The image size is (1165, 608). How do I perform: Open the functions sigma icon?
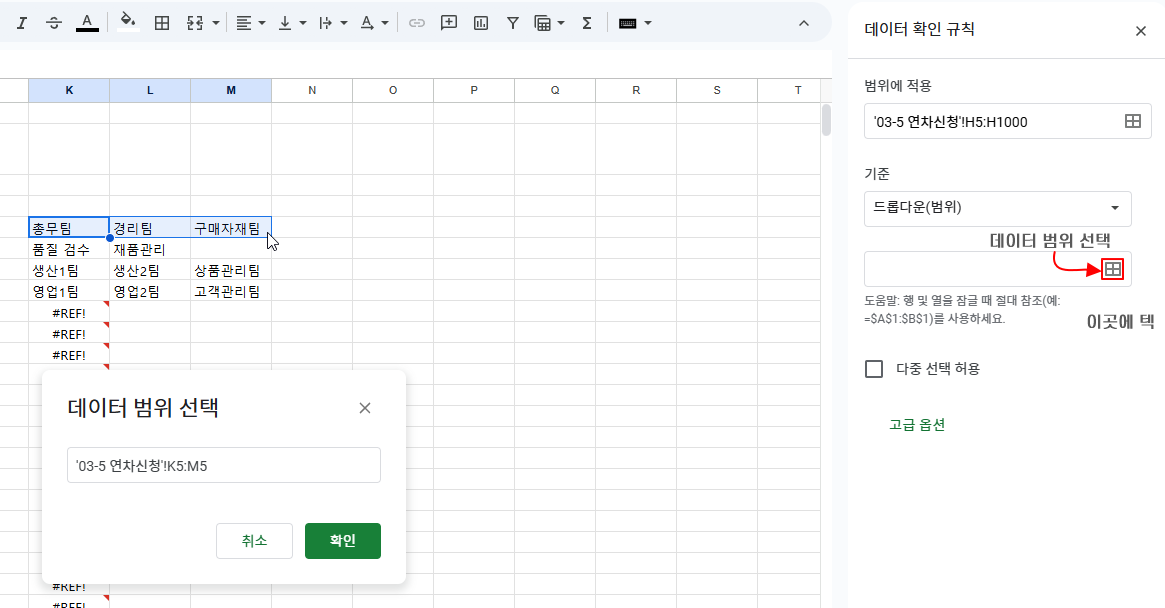[x=587, y=23]
